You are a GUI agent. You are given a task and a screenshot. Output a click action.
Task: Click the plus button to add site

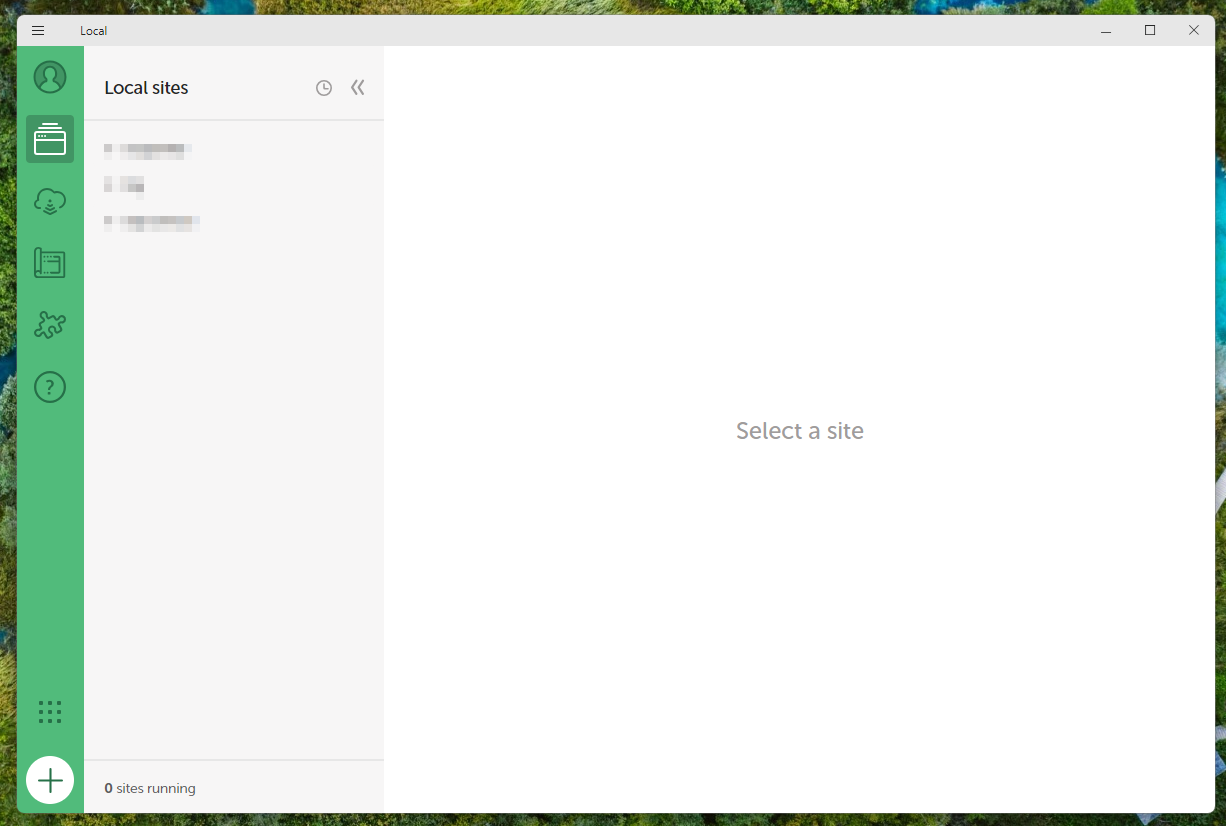50,780
